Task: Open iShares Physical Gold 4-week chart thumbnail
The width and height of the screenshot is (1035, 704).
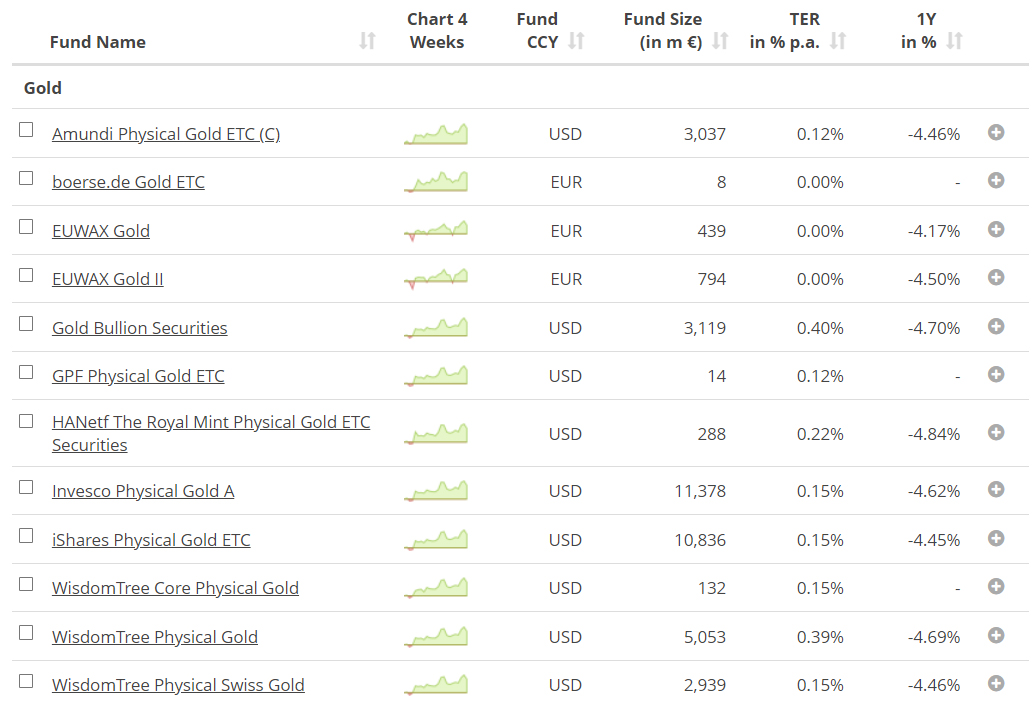Action: 436,540
